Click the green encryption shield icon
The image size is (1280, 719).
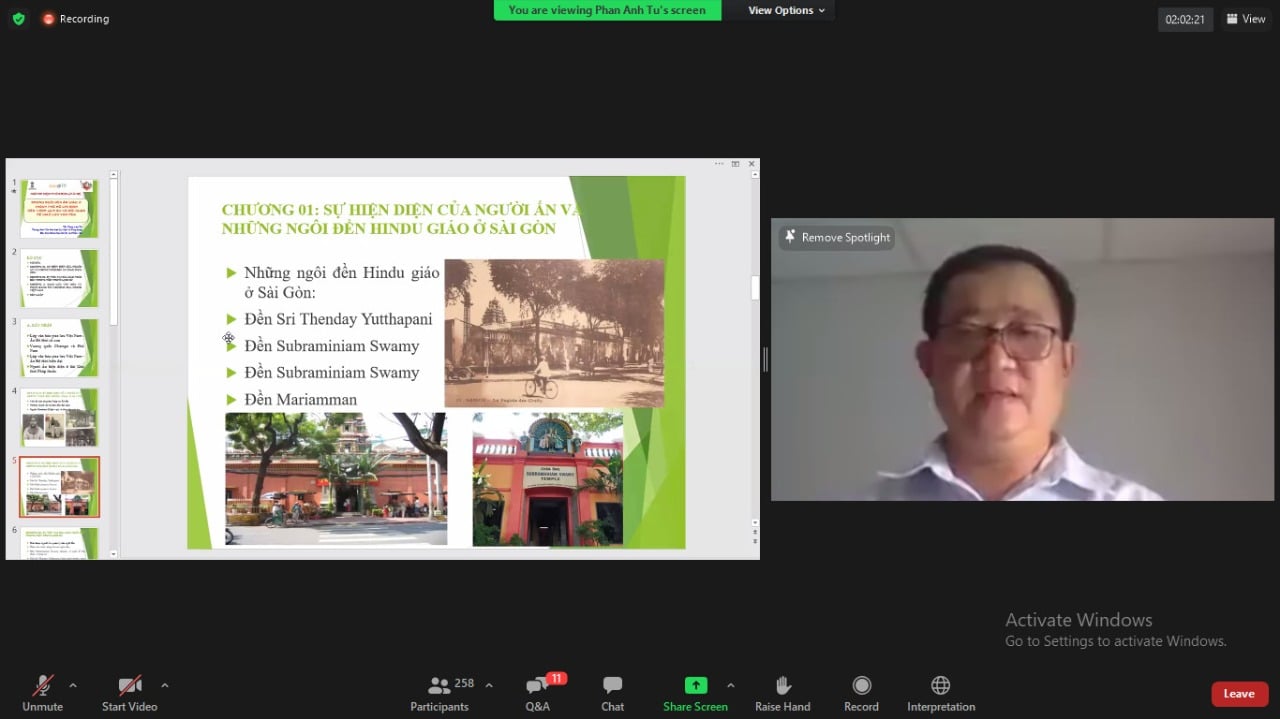18,19
